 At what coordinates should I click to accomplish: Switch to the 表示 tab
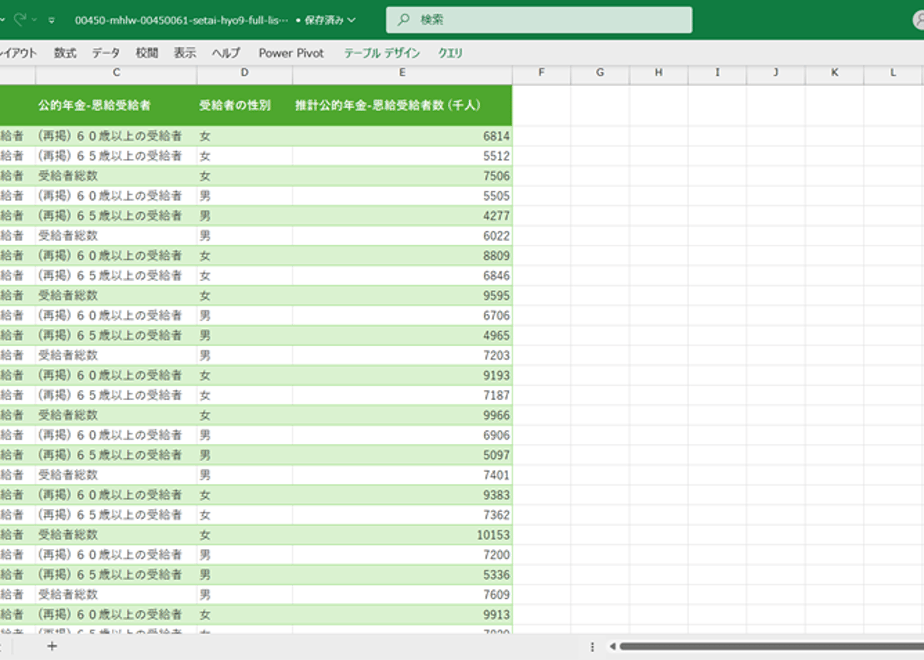click(184, 53)
